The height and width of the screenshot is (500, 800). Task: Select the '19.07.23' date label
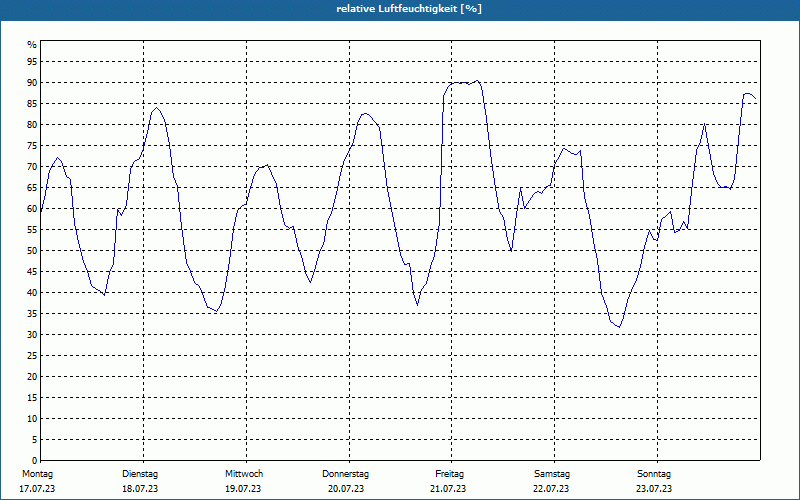[243, 489]
